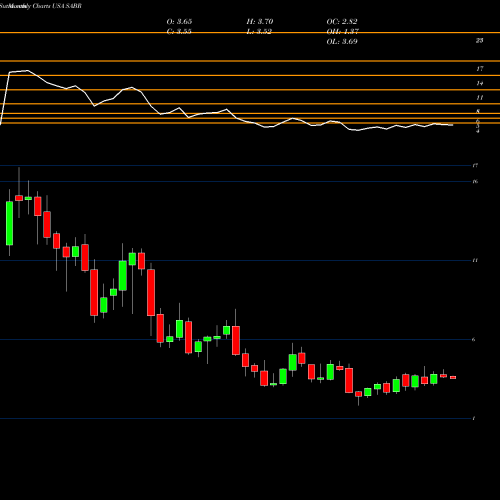Click the last small red candlestick of the chart
This screenshot has height=500, width=500.
tap(453, 377)
